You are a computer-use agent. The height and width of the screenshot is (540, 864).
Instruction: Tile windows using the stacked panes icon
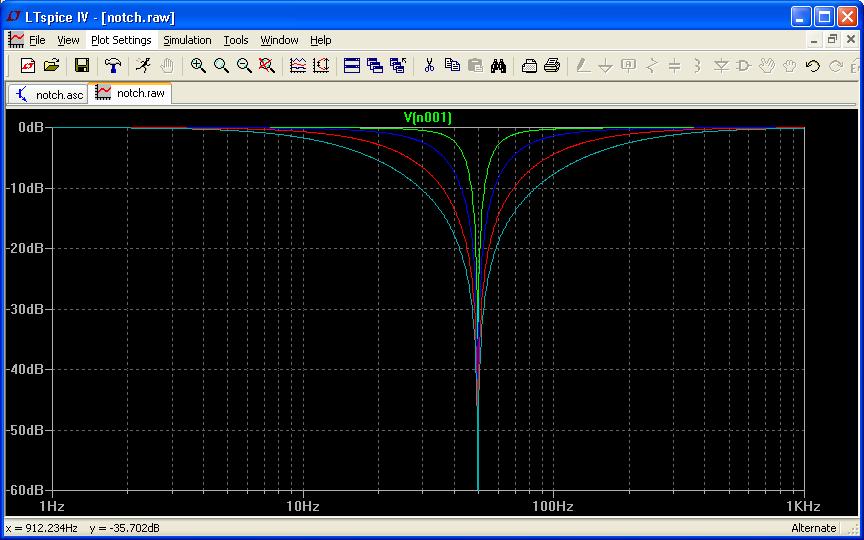tap(352, 66)
